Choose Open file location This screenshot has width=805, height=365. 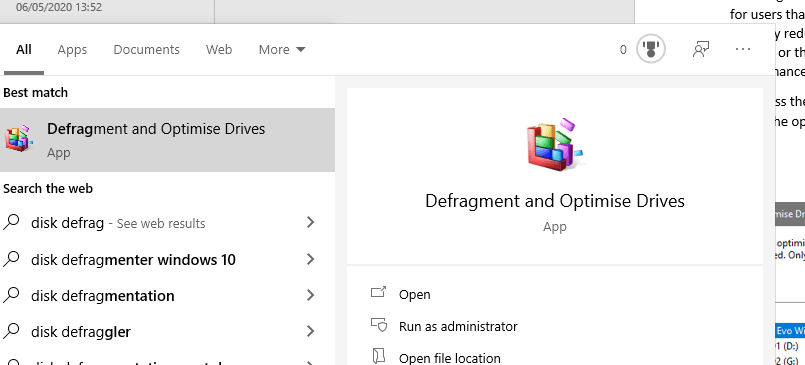(450, 358)
